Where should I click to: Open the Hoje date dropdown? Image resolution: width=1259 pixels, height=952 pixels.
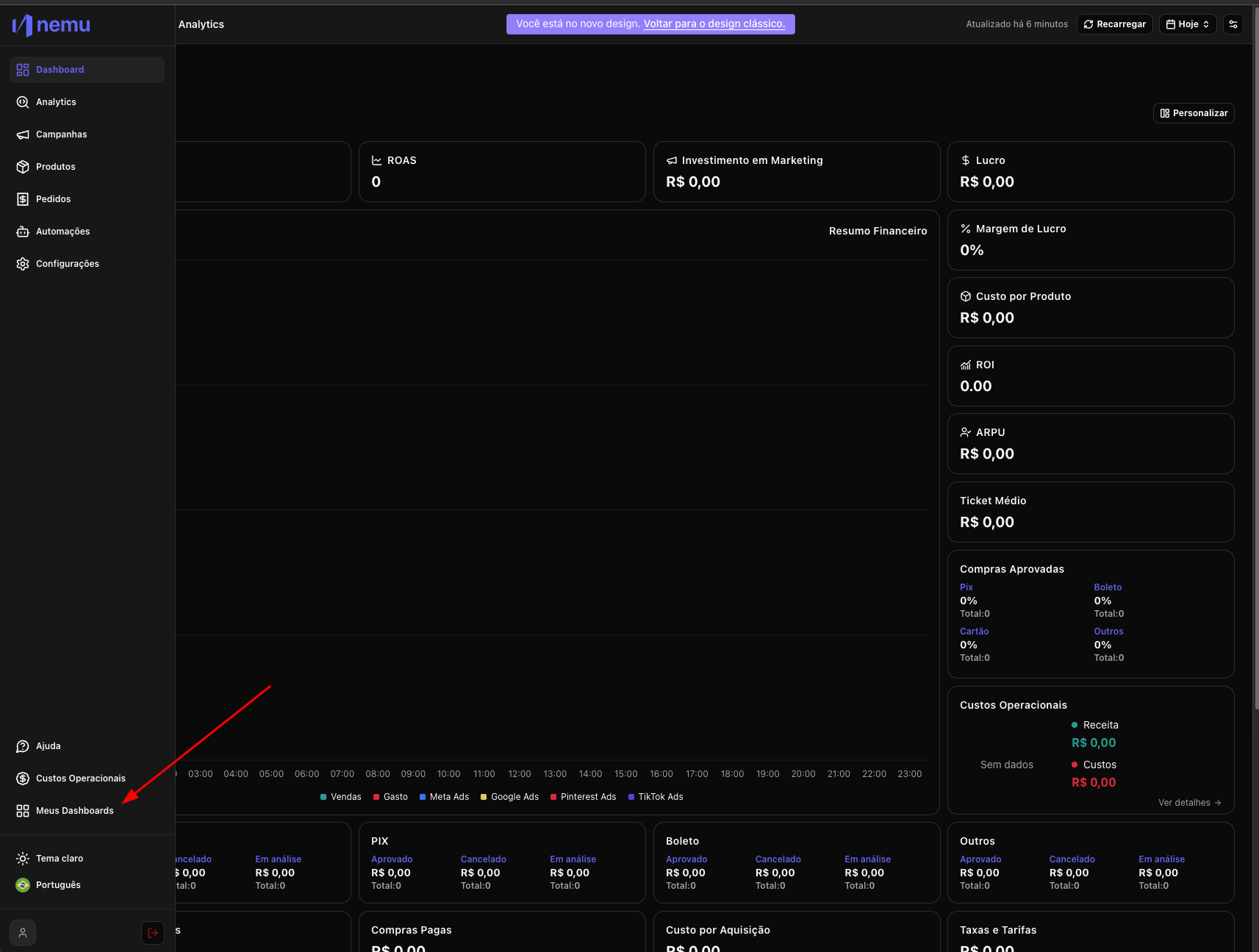point(1188,24)
